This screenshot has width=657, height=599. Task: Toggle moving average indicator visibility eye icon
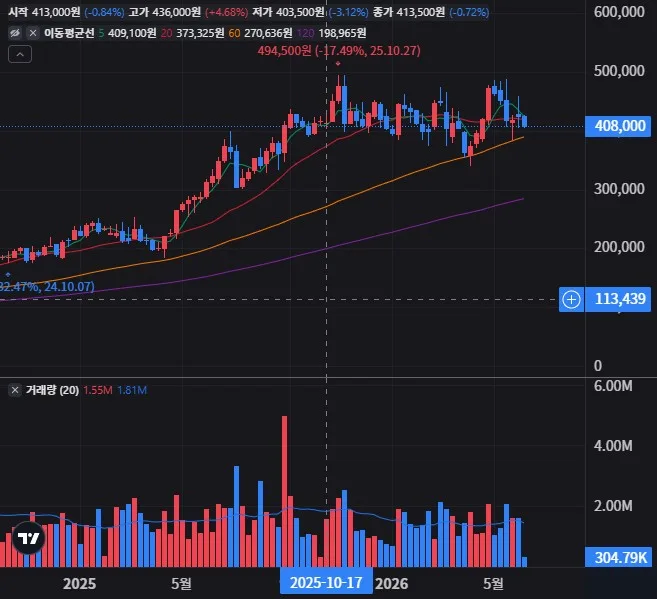point(15,33)
